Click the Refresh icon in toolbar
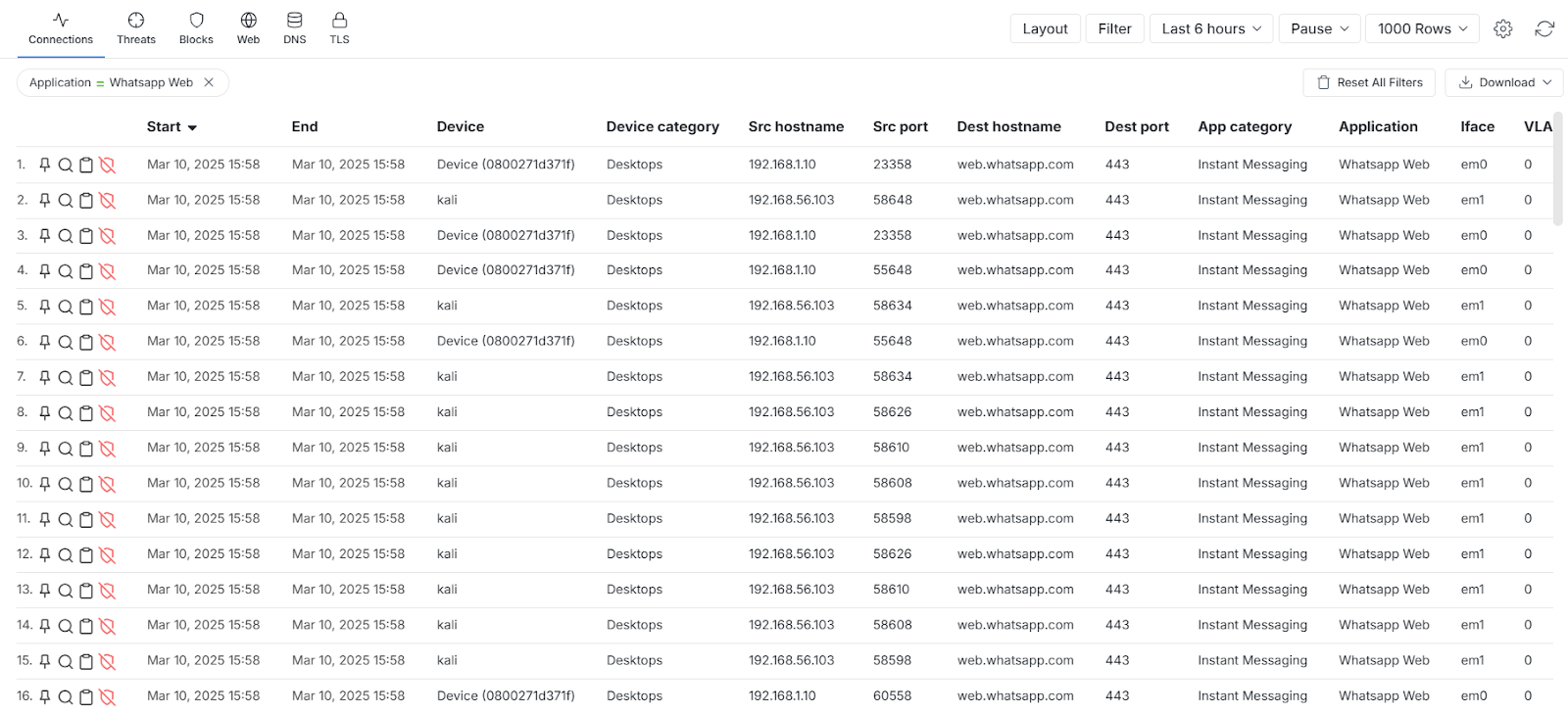The image size is (1568, 714). coord(1544,29)
